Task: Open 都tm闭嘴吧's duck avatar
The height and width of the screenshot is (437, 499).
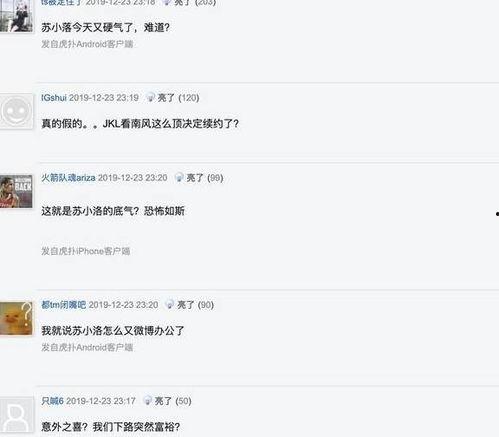Action: [x=16, y=318]
